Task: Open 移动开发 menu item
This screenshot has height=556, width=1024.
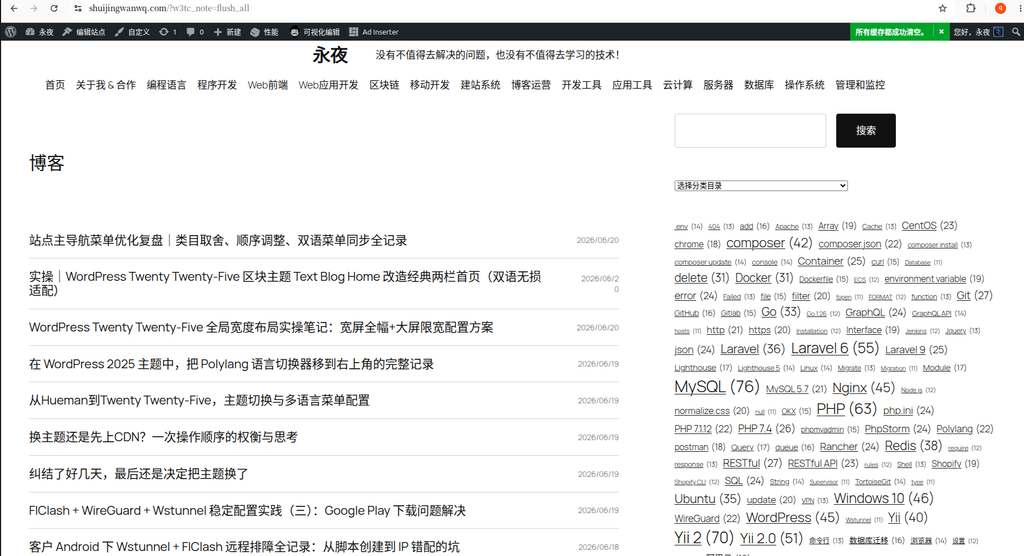Action: [430, 85]
